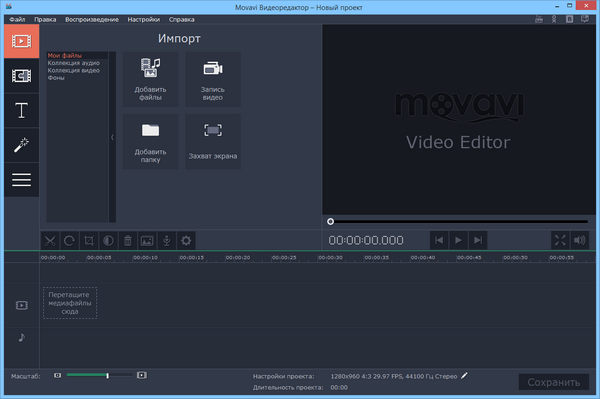Image resolution: width=600 pixels, height=399 pixels.
Task: Click the timeline ruler at 00:00:10
Action: [145, 258]
